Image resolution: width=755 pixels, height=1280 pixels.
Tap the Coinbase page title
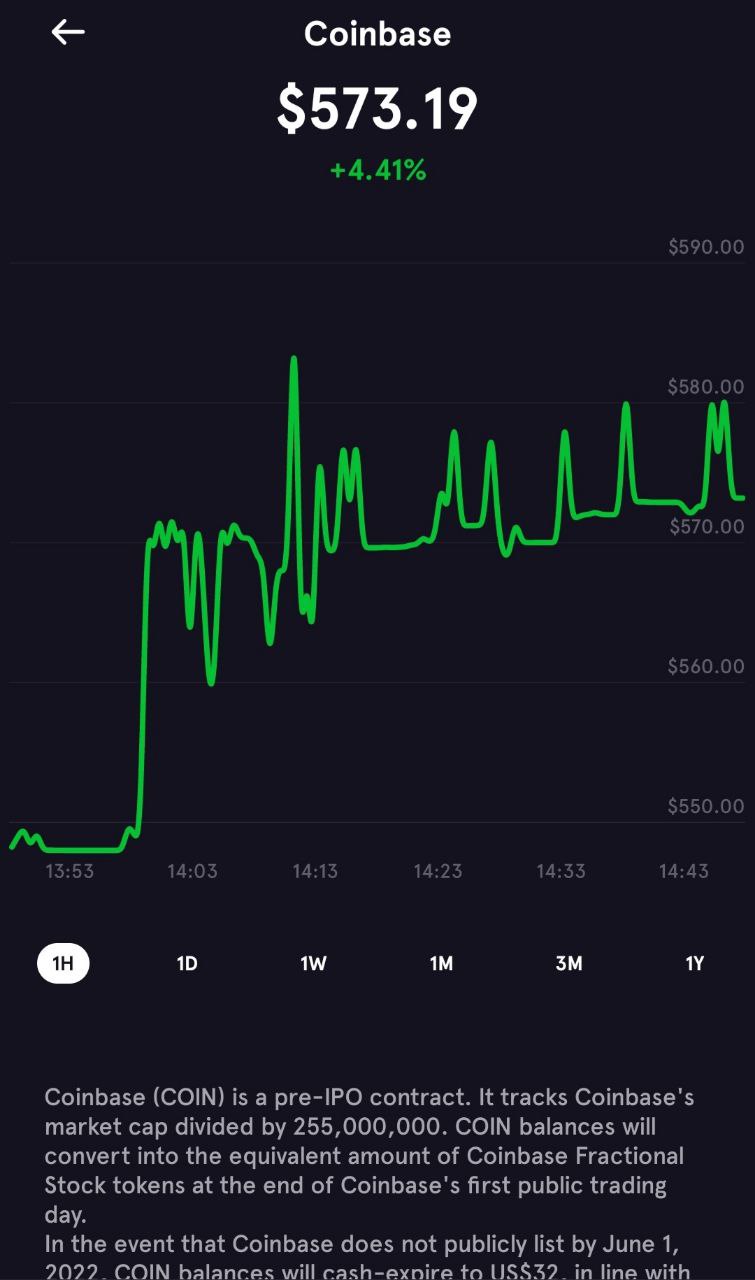coord(377,34)
